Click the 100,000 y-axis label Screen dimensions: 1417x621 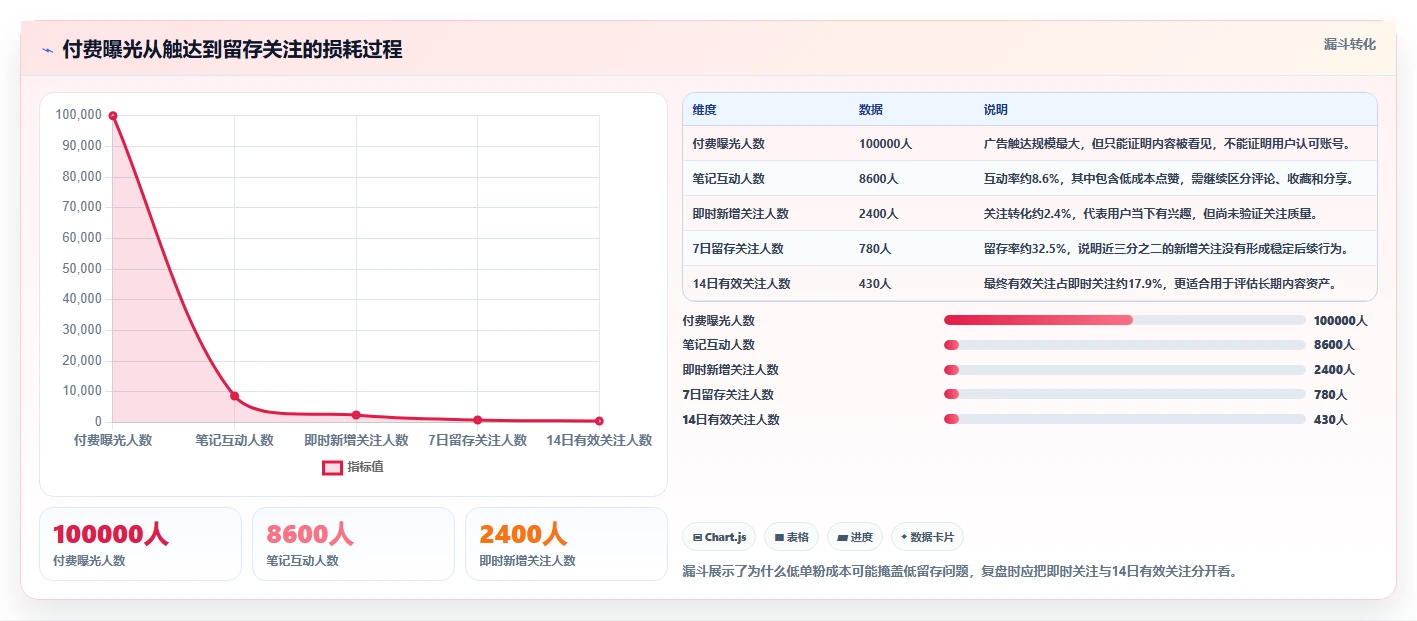[x=79, y=115]
